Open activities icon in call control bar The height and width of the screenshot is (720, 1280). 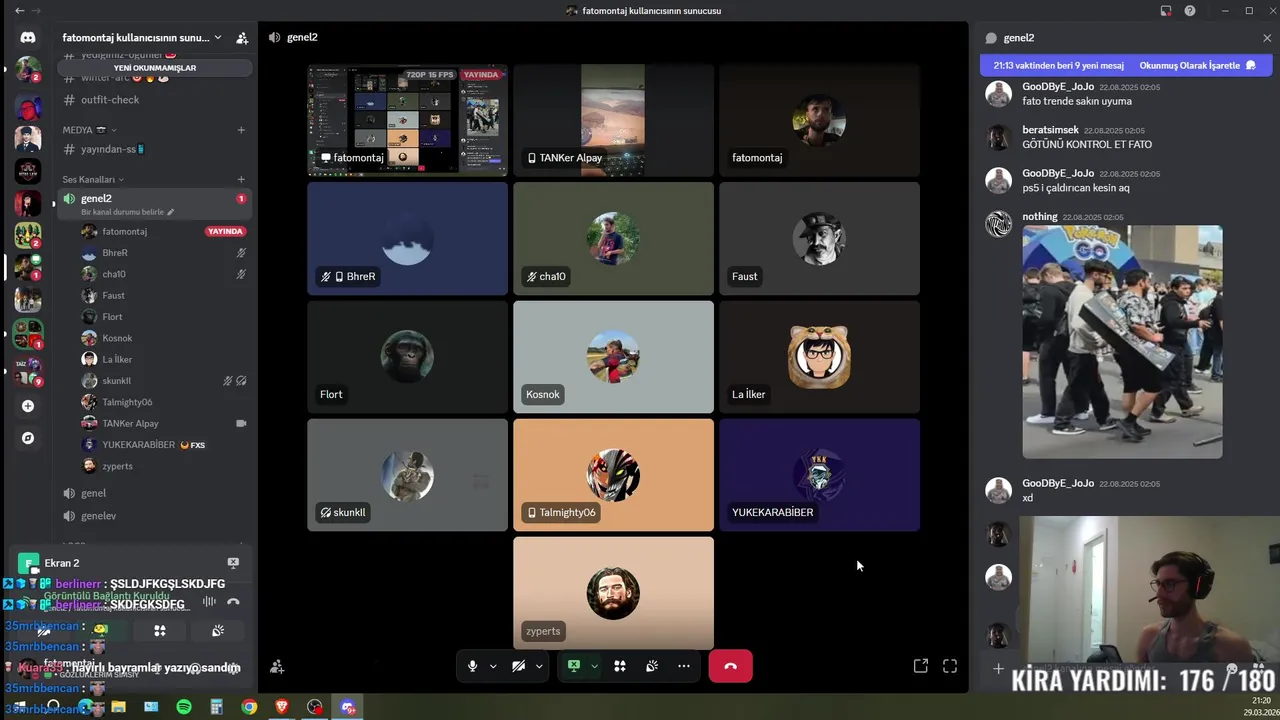(620, 666)
